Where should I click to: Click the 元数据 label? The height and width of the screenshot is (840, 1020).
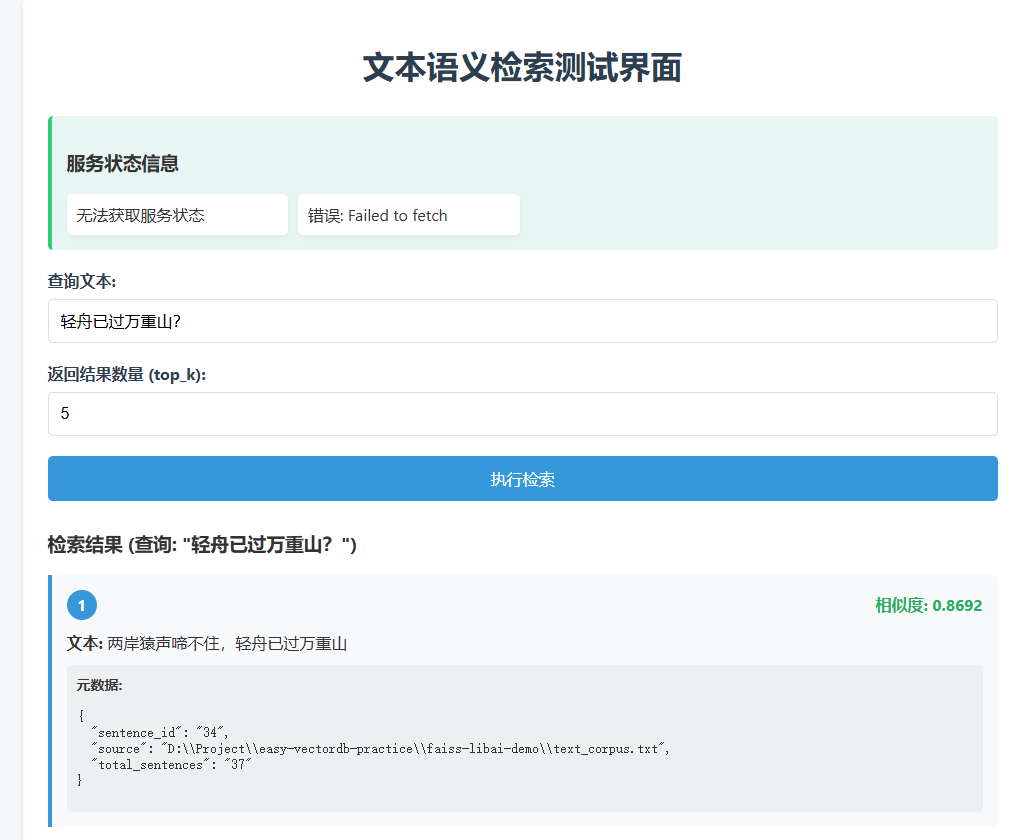point(99,685)
